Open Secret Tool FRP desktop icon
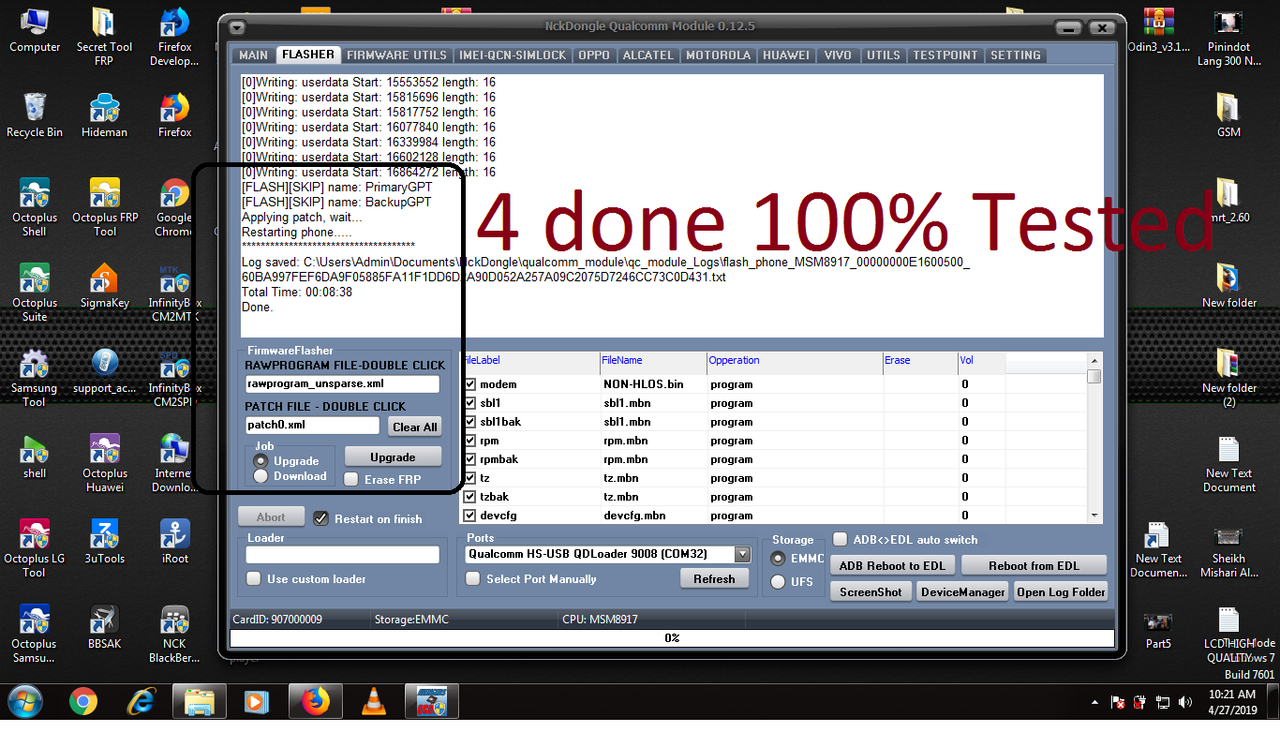The height and width of the screenshot is (750, 1280). [x=104, y=37]
